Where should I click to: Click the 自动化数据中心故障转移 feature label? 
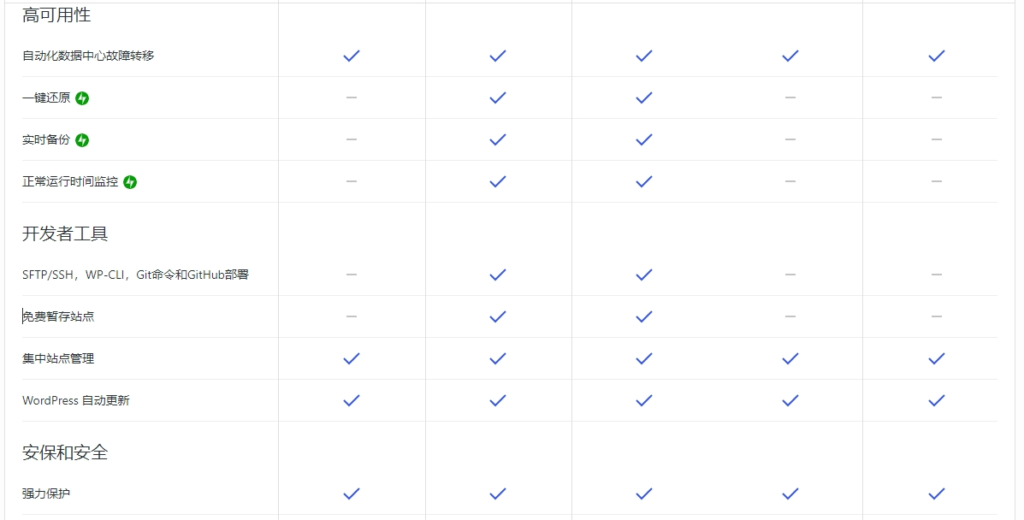click(x=88, y=56)
